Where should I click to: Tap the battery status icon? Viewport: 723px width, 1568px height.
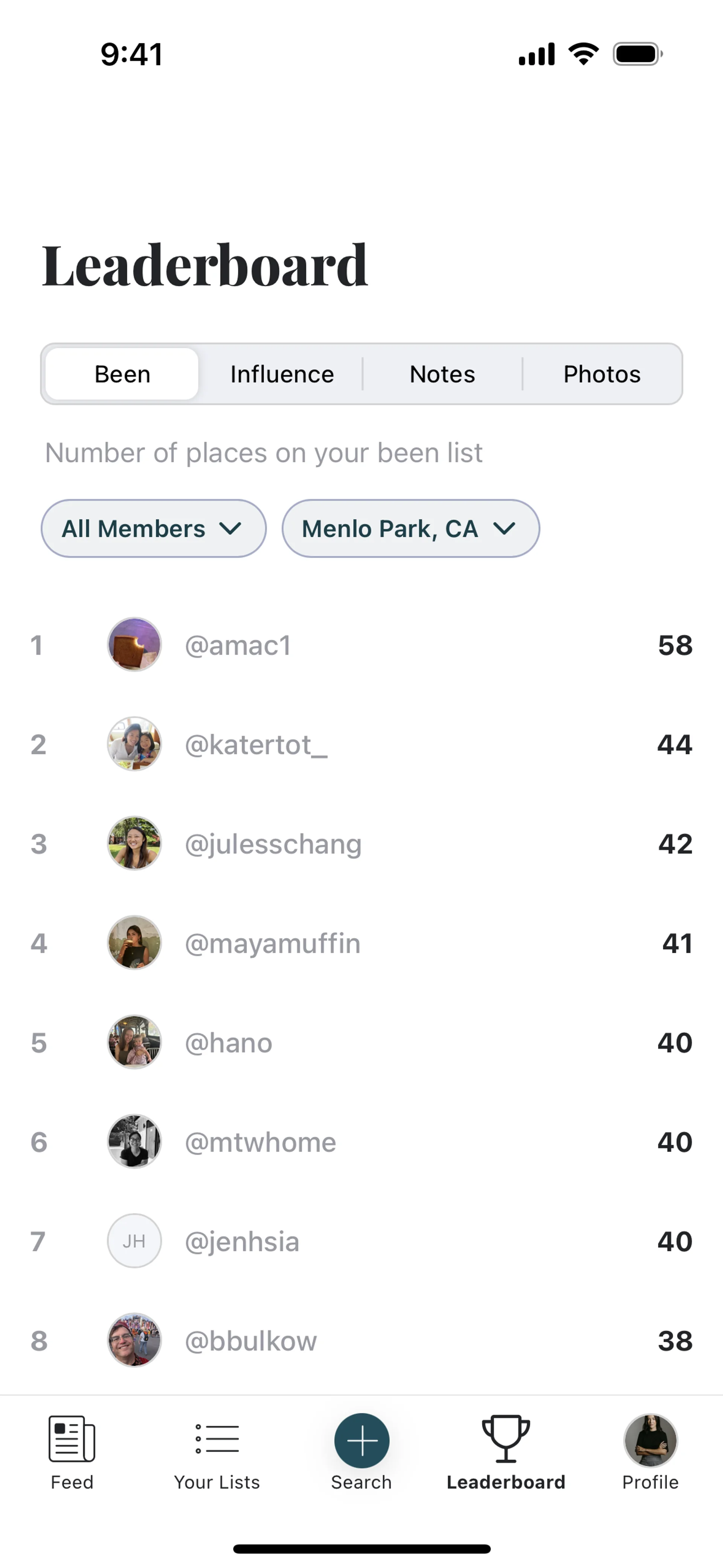pyautogui.click(x=637, y=54)
